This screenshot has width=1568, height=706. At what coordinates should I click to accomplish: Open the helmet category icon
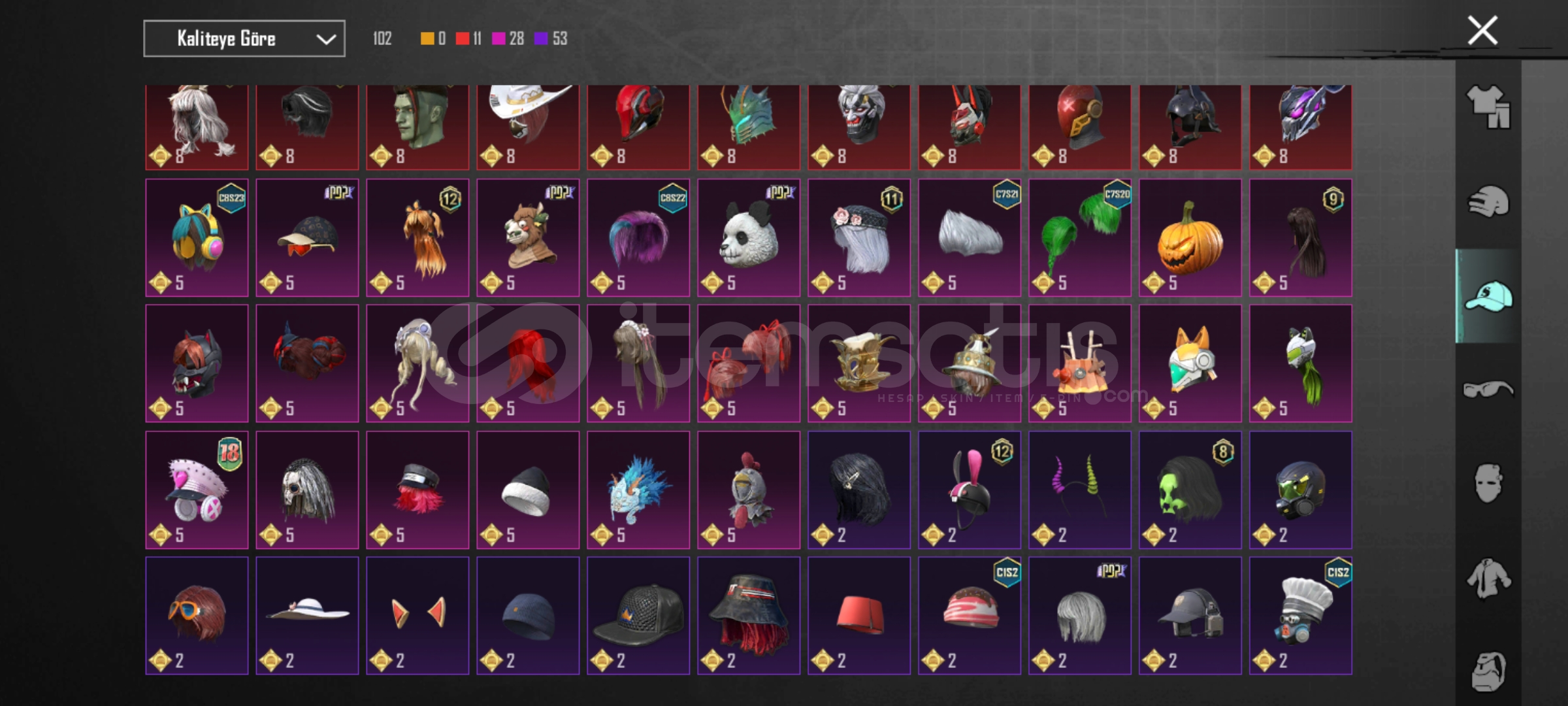point(1488,201)
